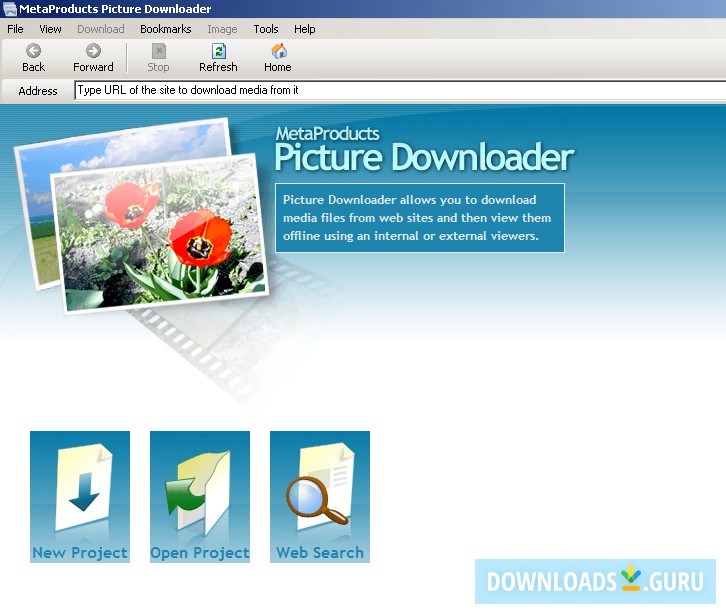The width and height of the screenshot is (726, 614).
Task: Open the Download menu
Action: click(x=100, y=29)
